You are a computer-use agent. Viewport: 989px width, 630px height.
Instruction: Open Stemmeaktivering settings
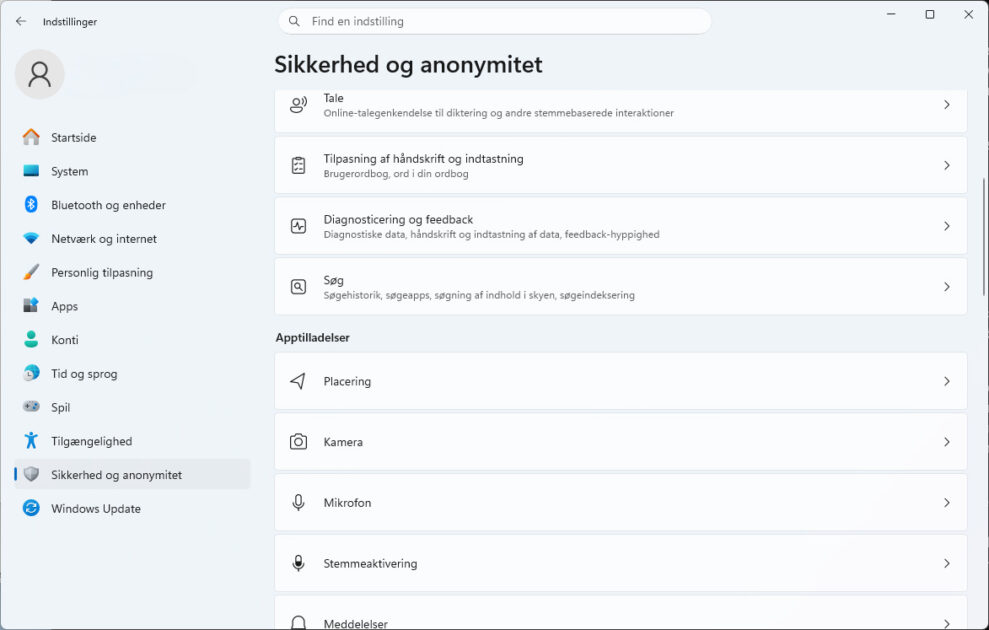pos(621,563)
